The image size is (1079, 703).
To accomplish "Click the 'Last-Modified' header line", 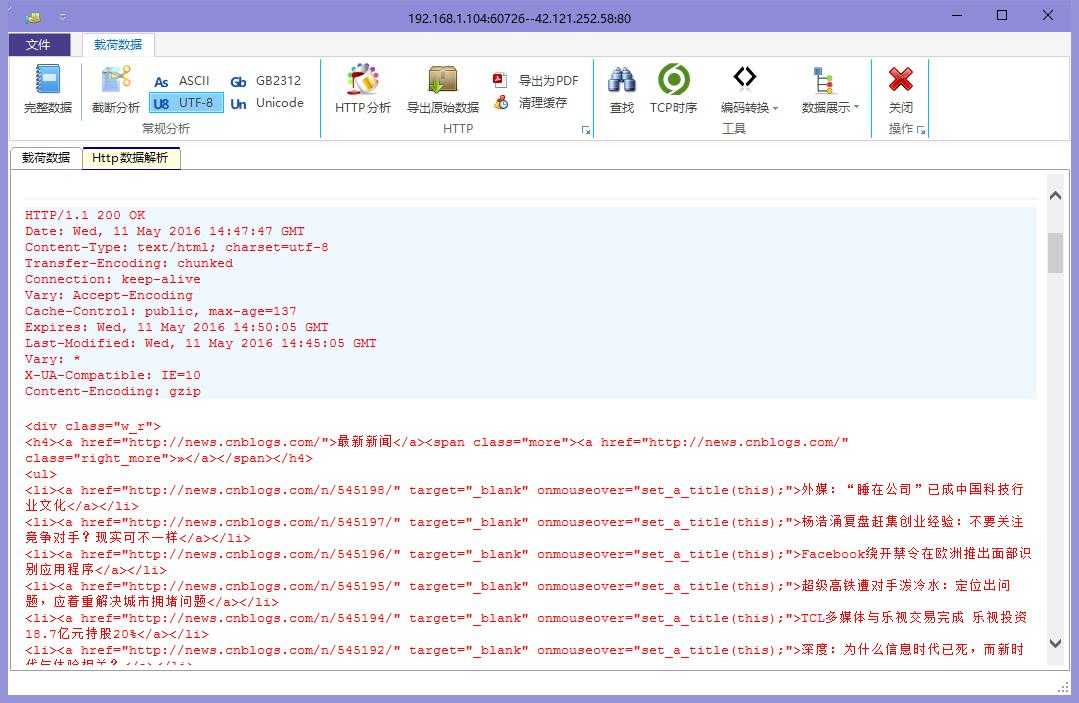I will 201,343.
